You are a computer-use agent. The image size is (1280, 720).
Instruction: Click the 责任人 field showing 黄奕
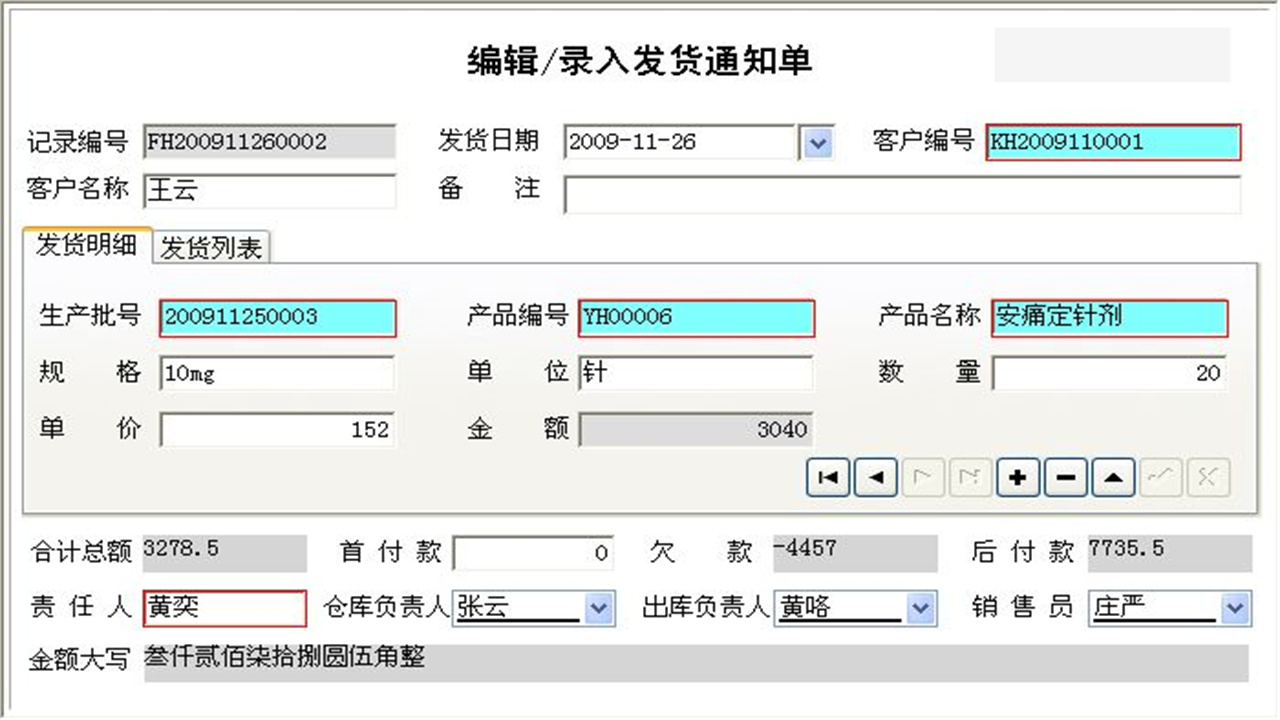coord(224,607)
